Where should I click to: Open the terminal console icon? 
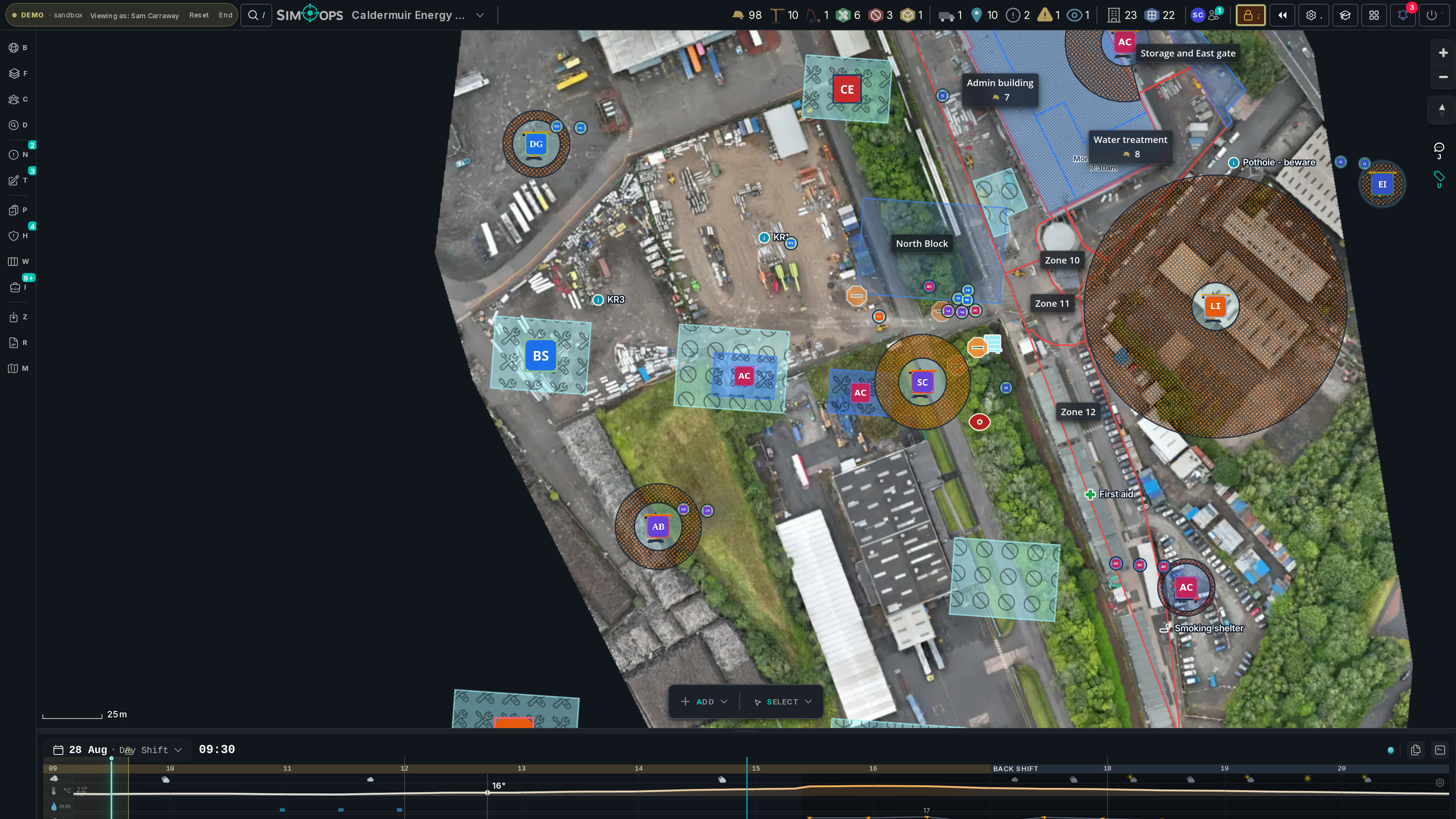(1440, 750)
